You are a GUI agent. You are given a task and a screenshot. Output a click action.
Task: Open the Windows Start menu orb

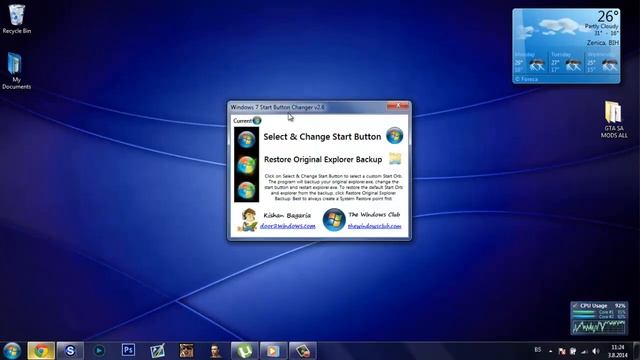tap(11, 351)
